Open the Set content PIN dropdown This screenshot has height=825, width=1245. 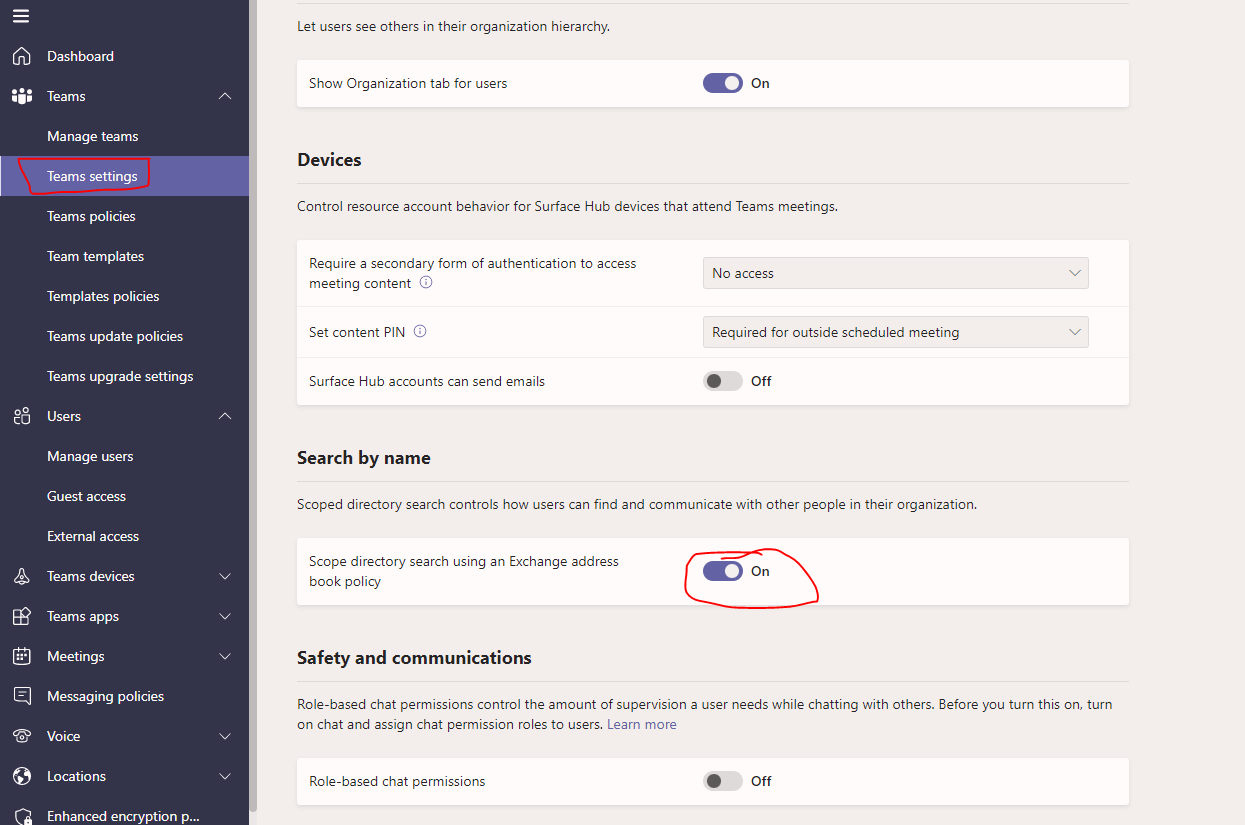click(x=895, y=331)
